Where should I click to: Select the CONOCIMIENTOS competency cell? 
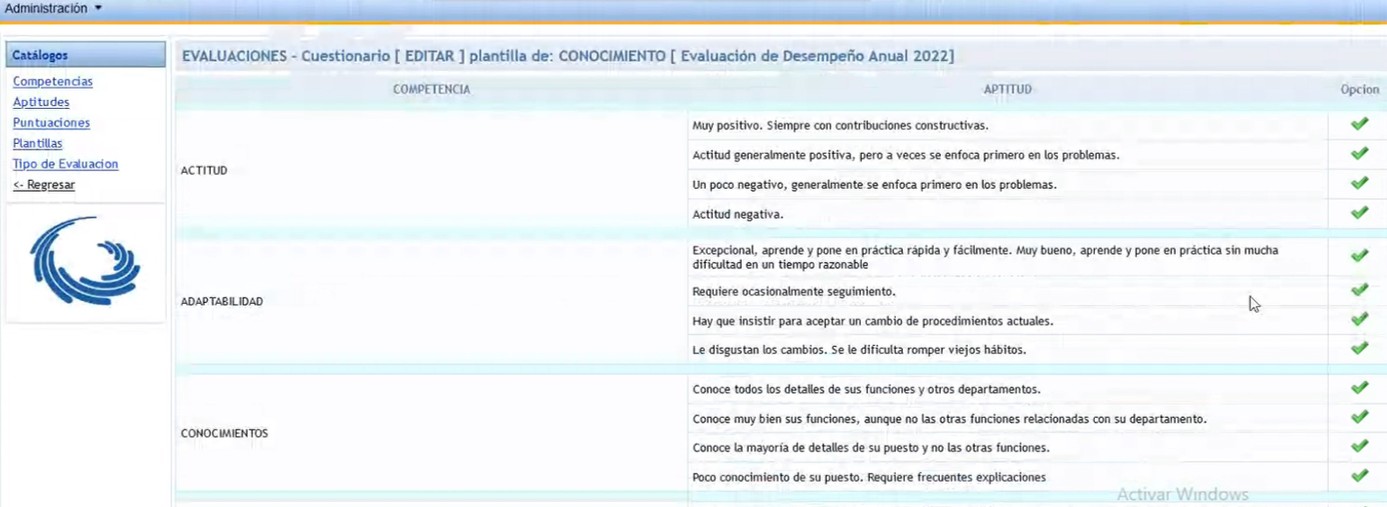(x=431, y=433)
